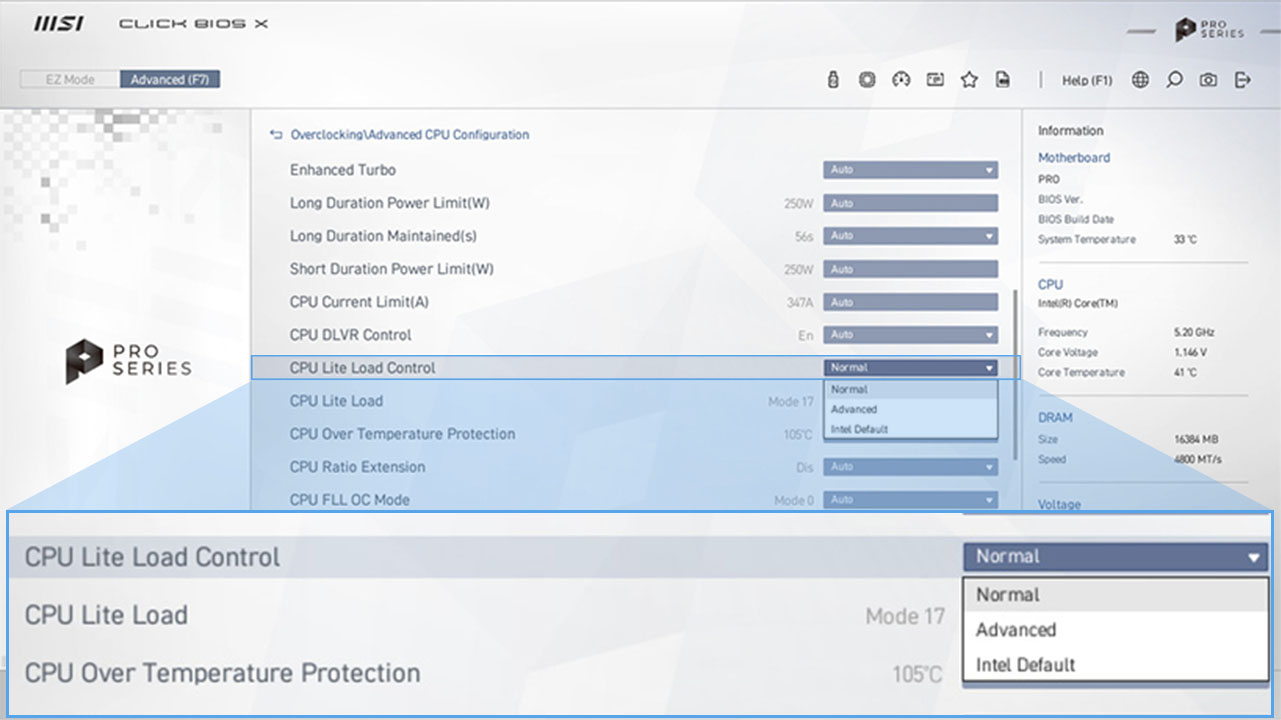Change BIOS language via the globe icon

pyautogui.click(x=1139, y=79)
